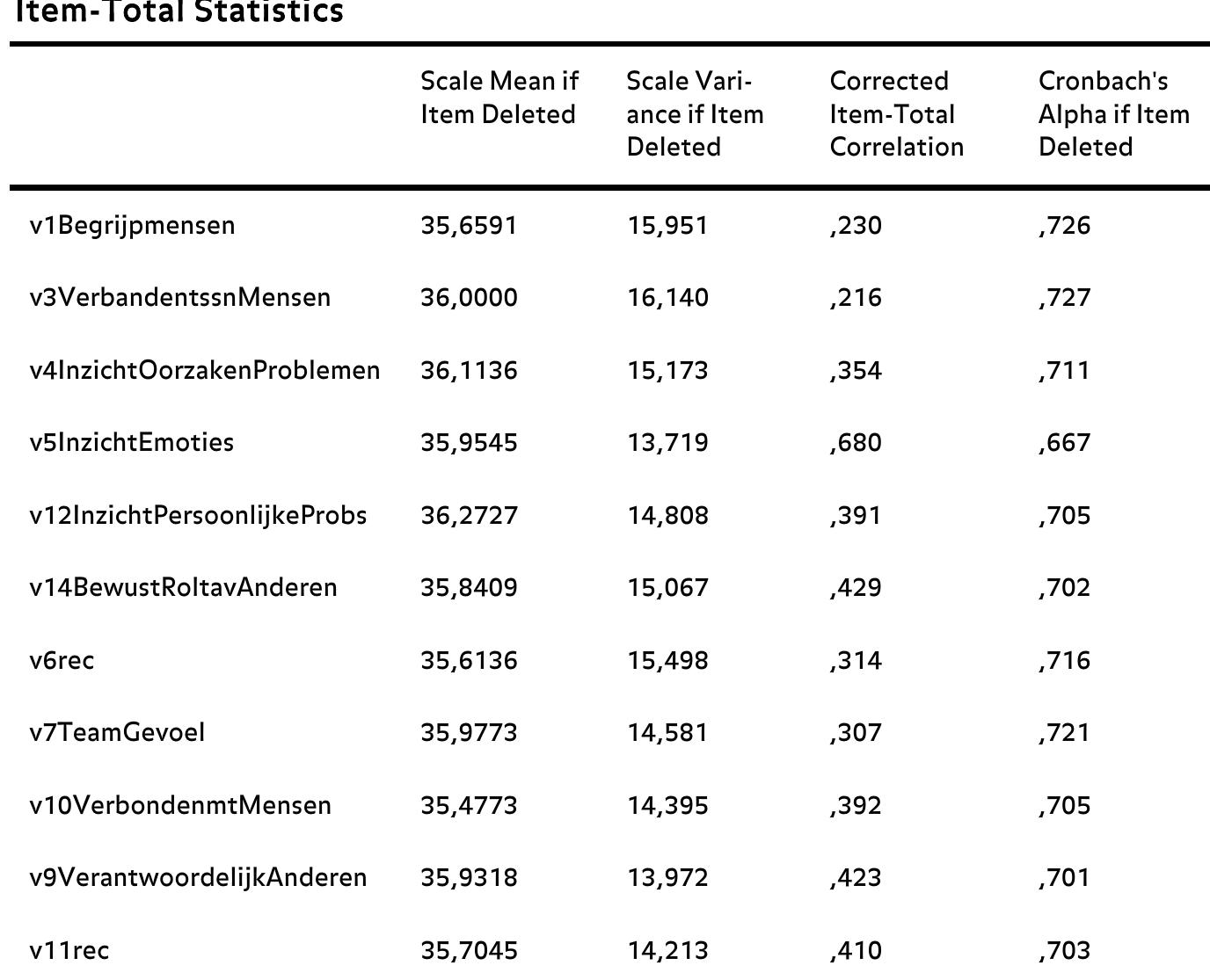
Task: Select the v6rec row label
Action: [62, 660]
